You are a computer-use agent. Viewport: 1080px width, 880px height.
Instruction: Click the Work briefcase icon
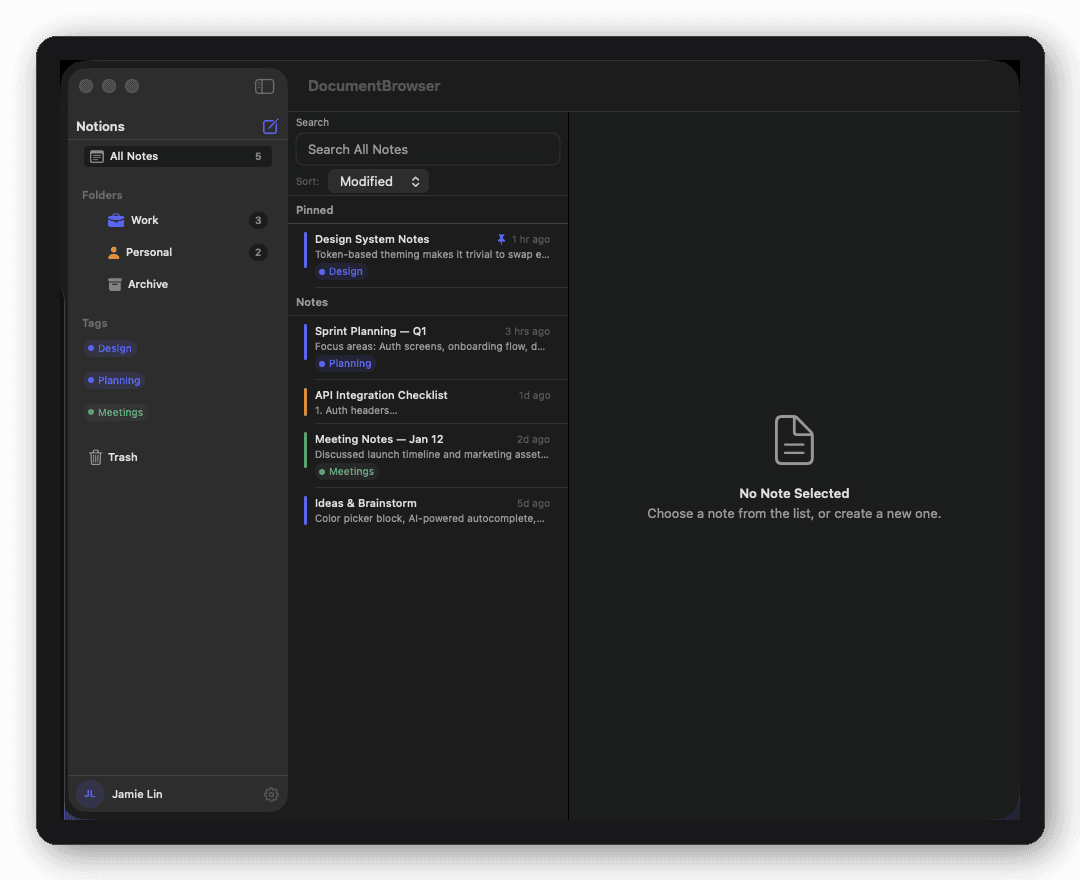coord(116,220)
